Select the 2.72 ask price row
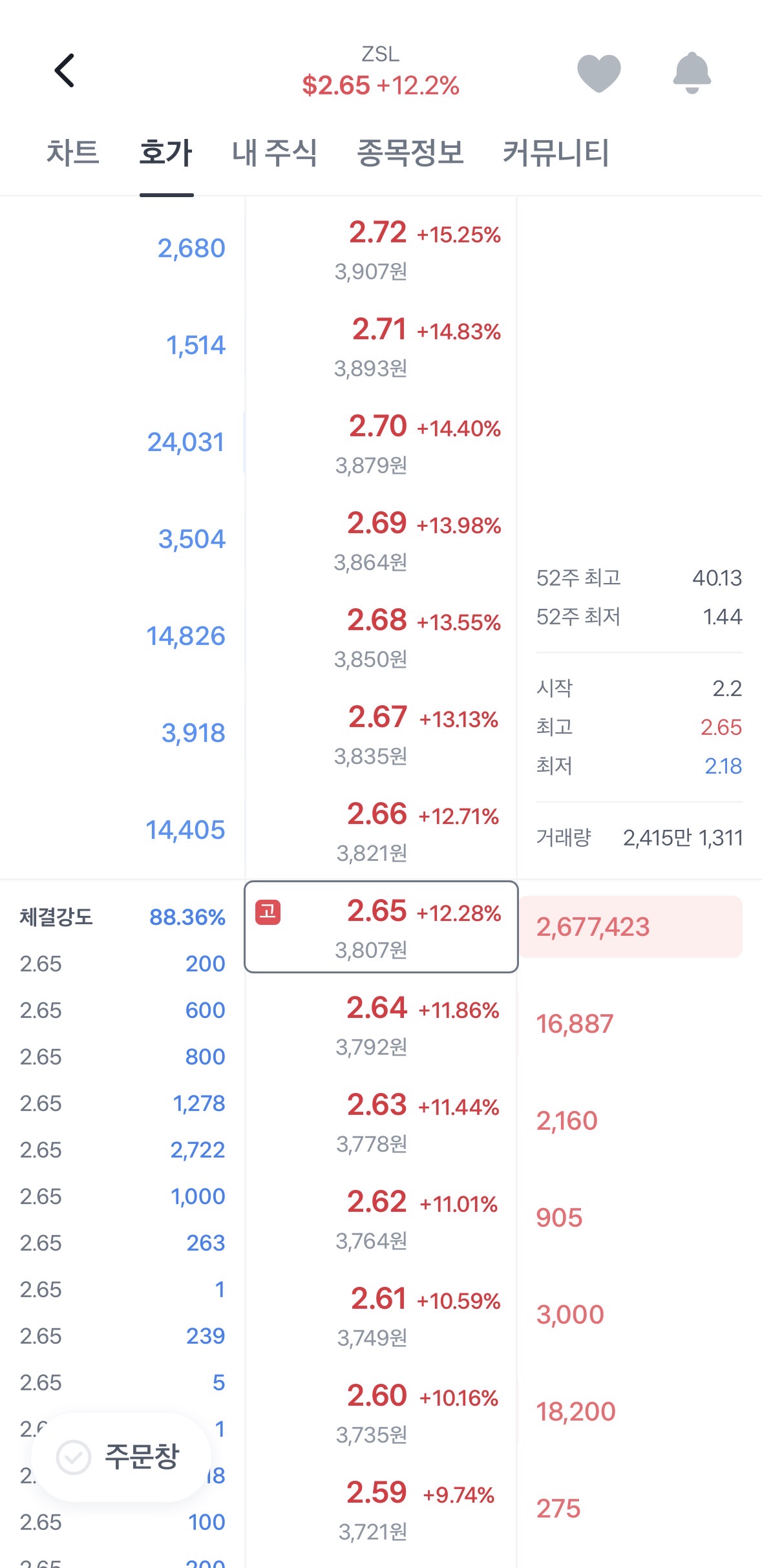Viewport: 762px width, 1568px height. tap(381, 249)
